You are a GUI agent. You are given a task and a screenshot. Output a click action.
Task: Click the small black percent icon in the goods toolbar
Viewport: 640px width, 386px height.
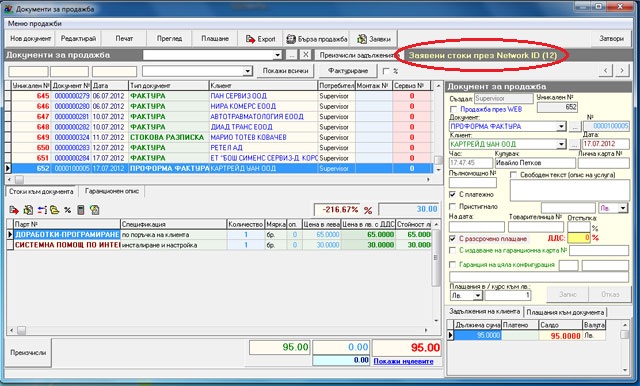[x=67, y=210]
